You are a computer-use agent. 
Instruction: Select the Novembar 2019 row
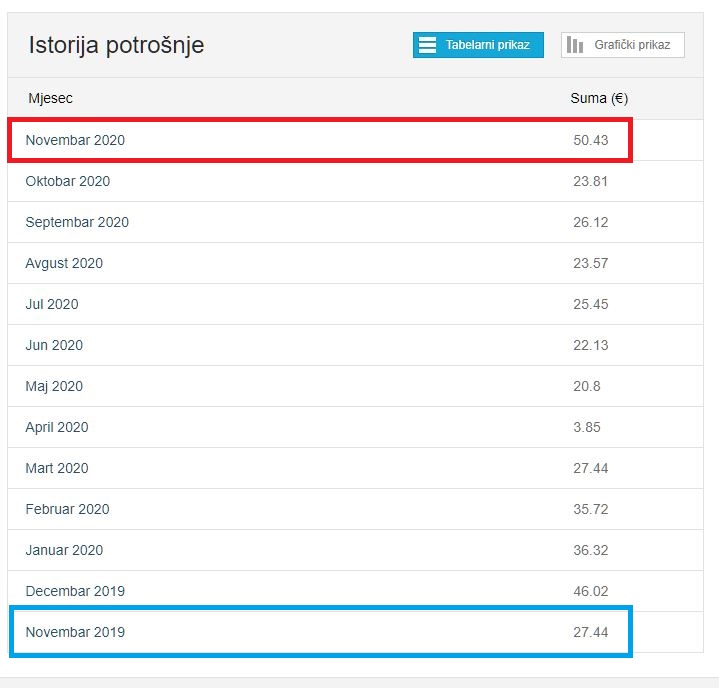tap(355, 632)
